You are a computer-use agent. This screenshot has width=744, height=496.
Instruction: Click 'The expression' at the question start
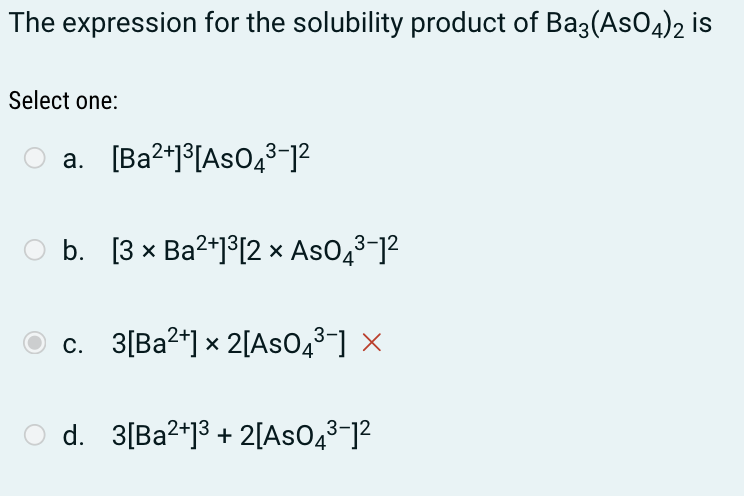tap(103, 23)
